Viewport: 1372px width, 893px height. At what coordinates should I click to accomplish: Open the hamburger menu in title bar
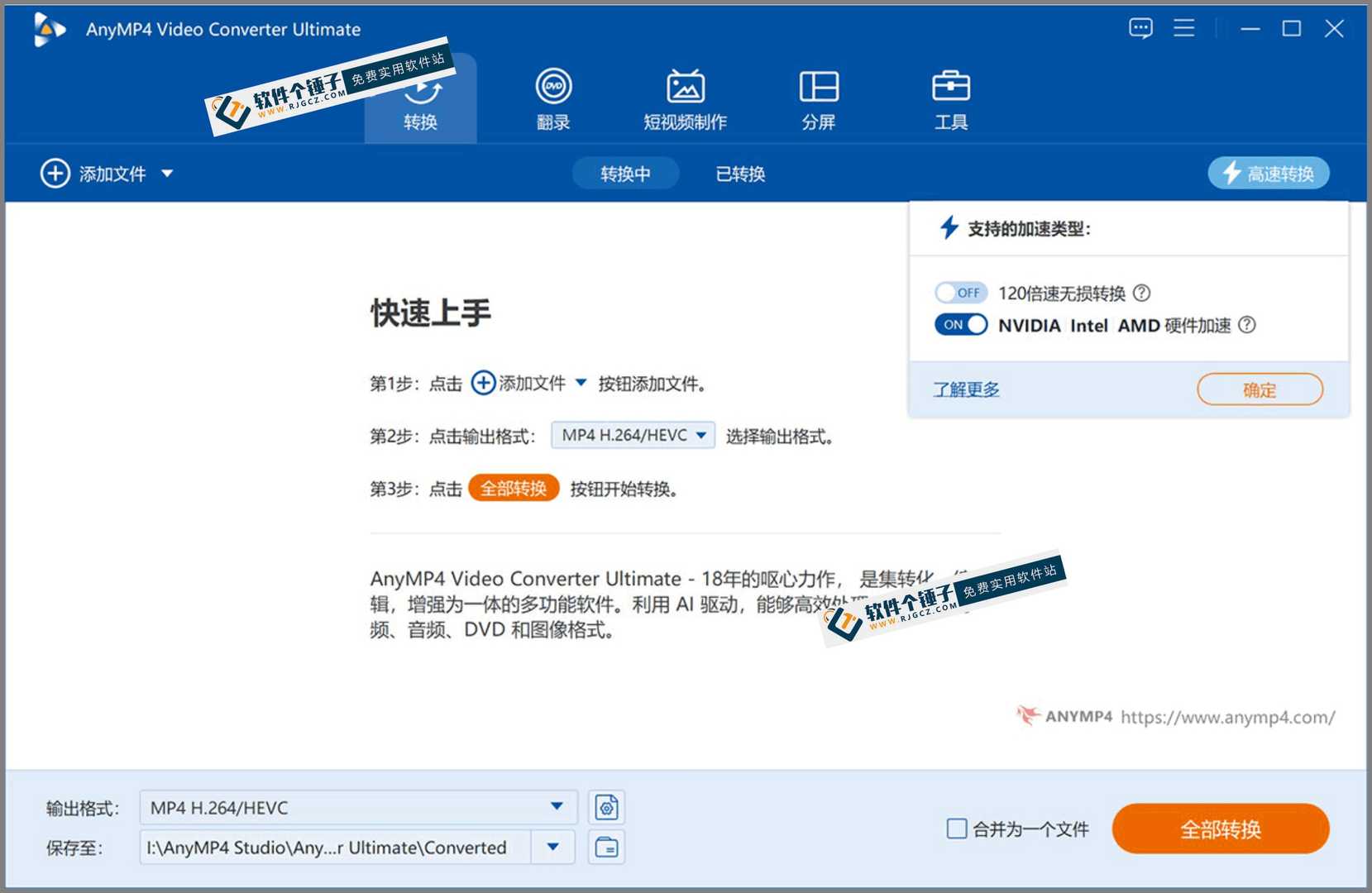pos(1183,28)
